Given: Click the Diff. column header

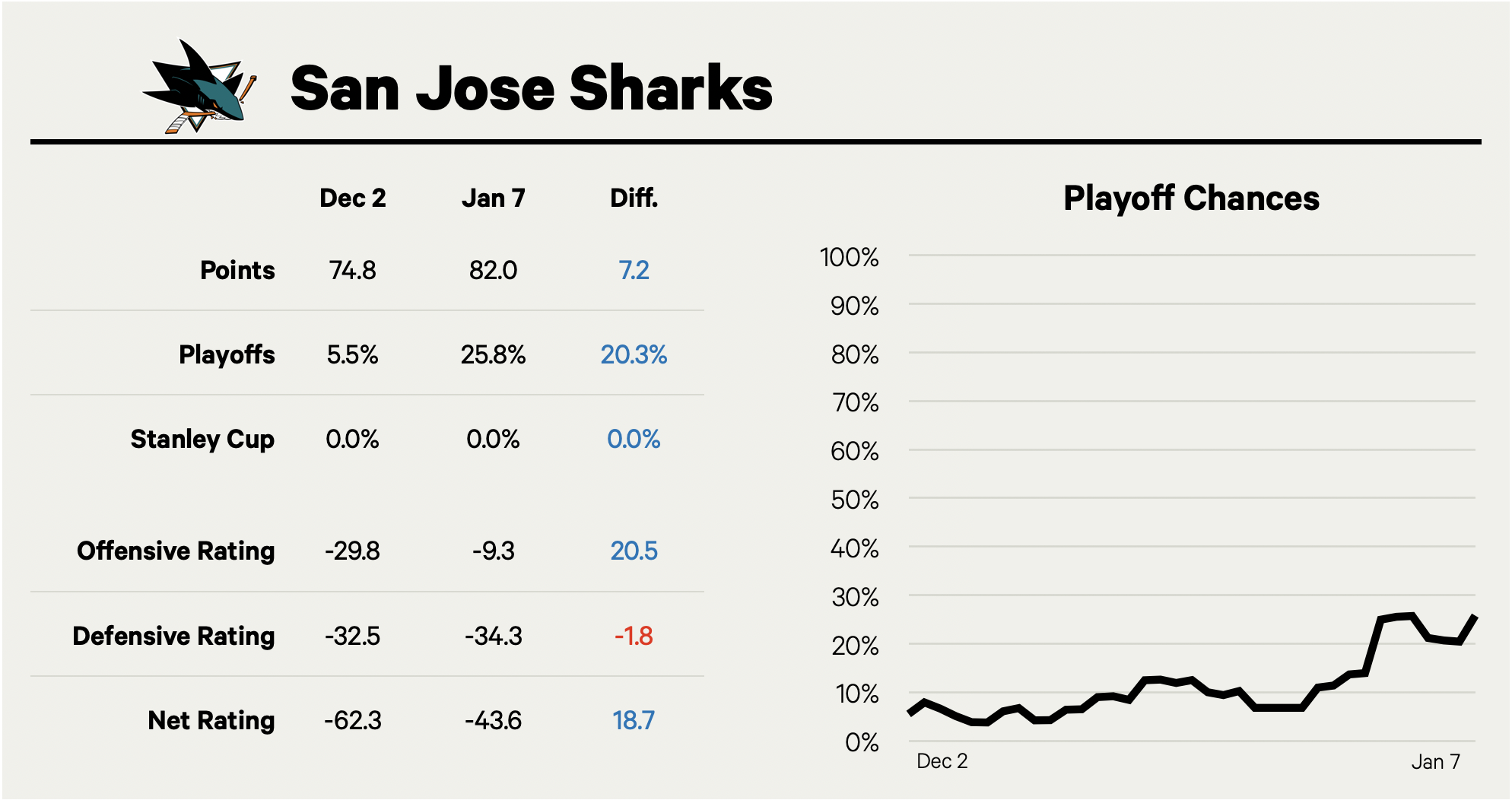Looking at the screenshot, I should (x=634, y=198).
